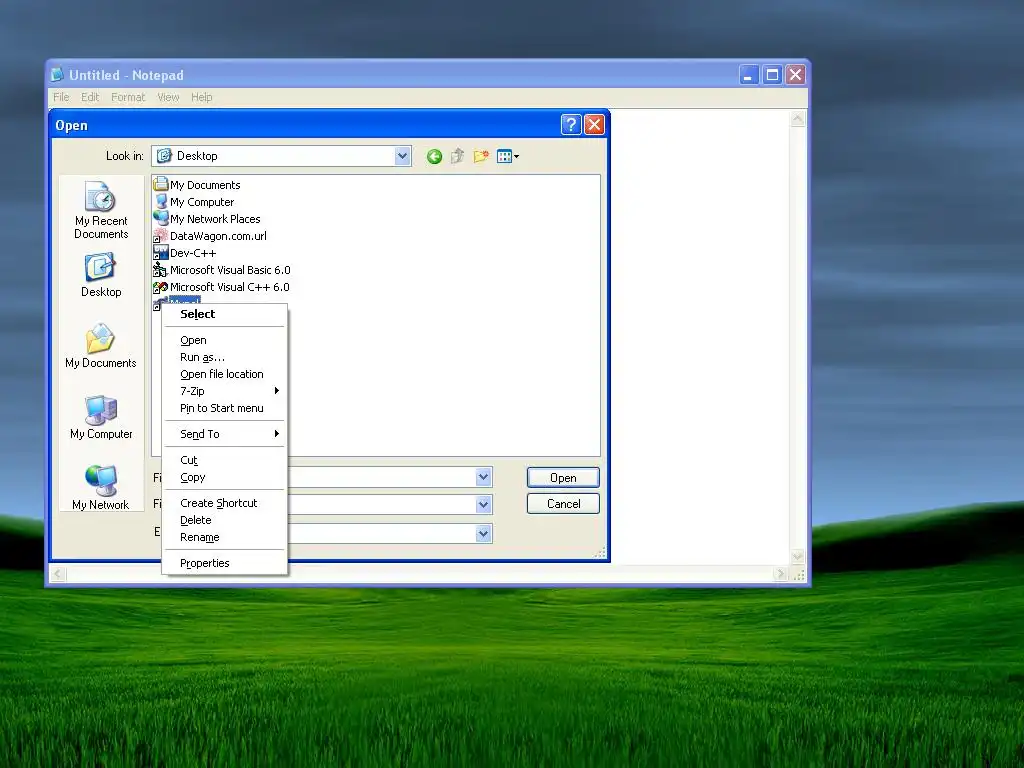
Task: Click the Desktop text in Look in box
Action: click(197, 156)
